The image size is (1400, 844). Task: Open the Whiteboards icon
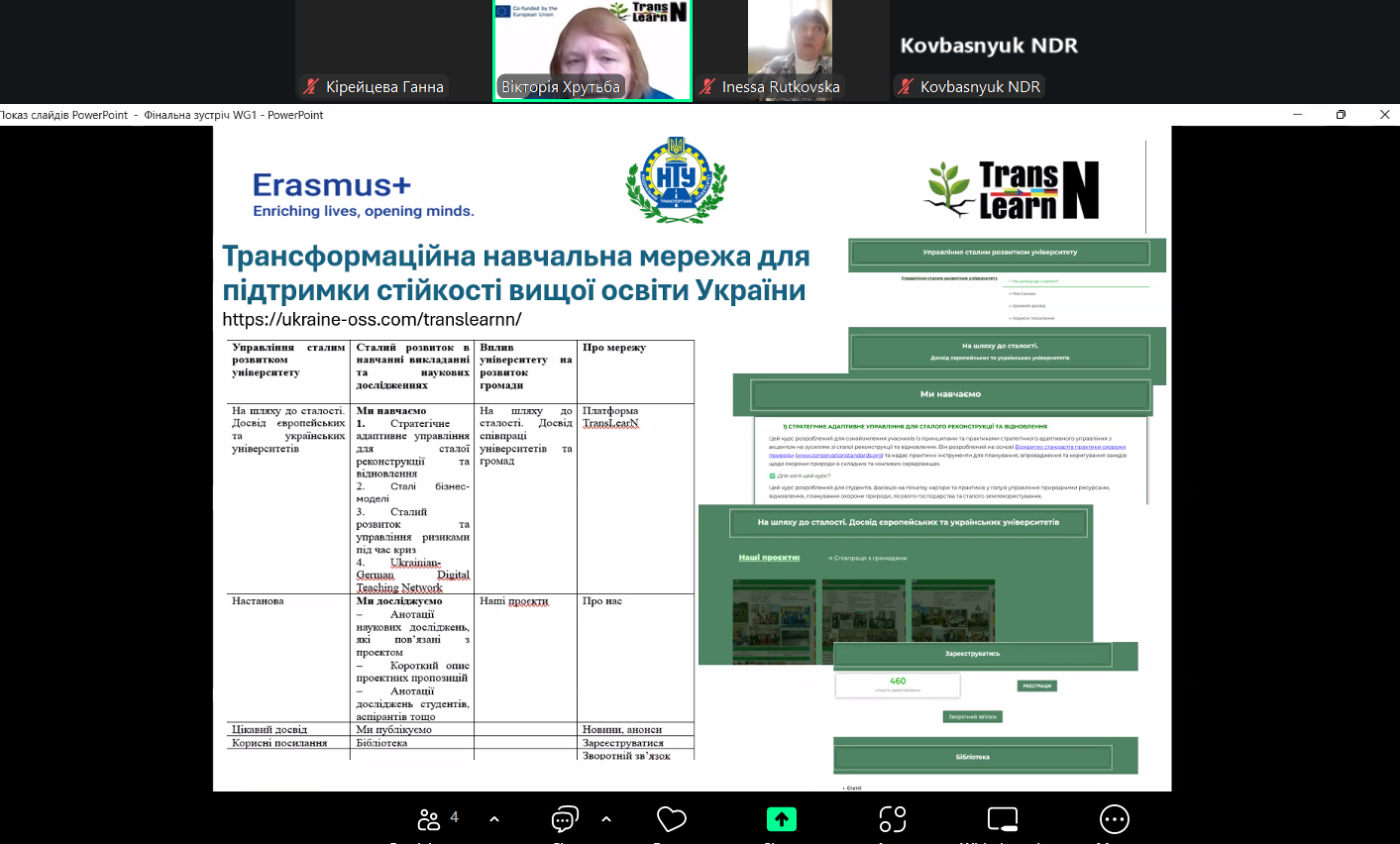1003,819
